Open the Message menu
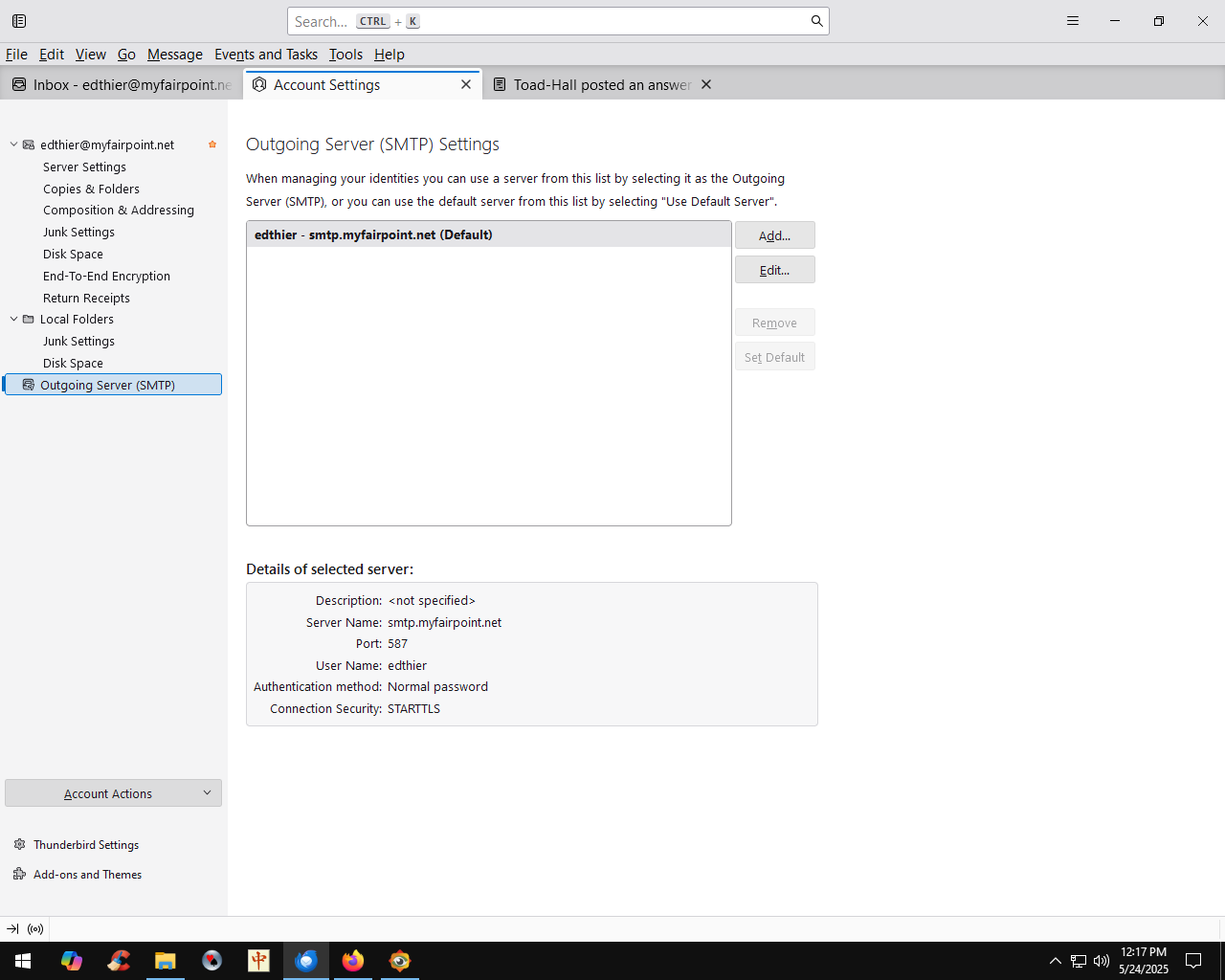Screen dimensions: 1225x980 tap(175, 55)
